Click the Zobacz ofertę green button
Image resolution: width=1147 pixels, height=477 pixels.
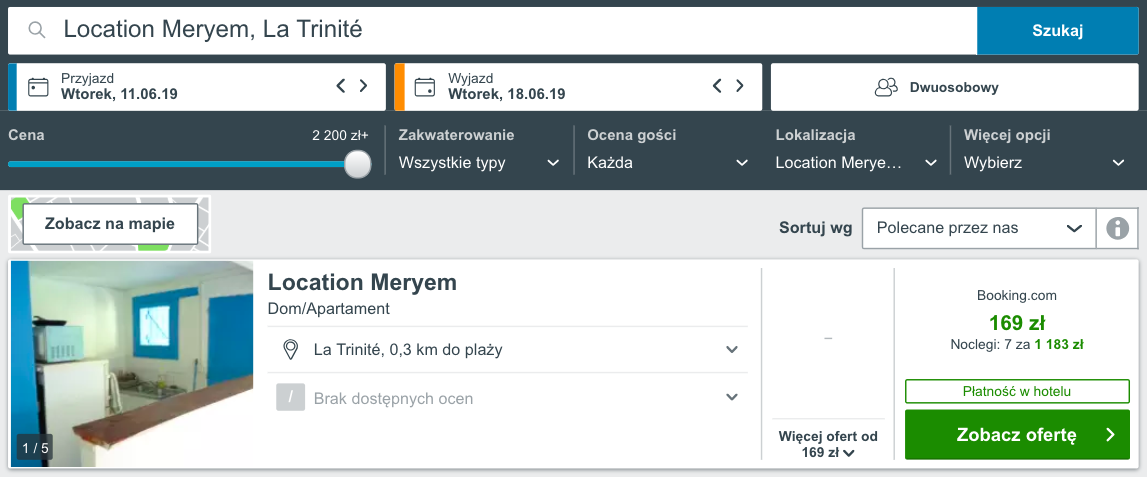pyautogui.click(x=1018, y=435)
